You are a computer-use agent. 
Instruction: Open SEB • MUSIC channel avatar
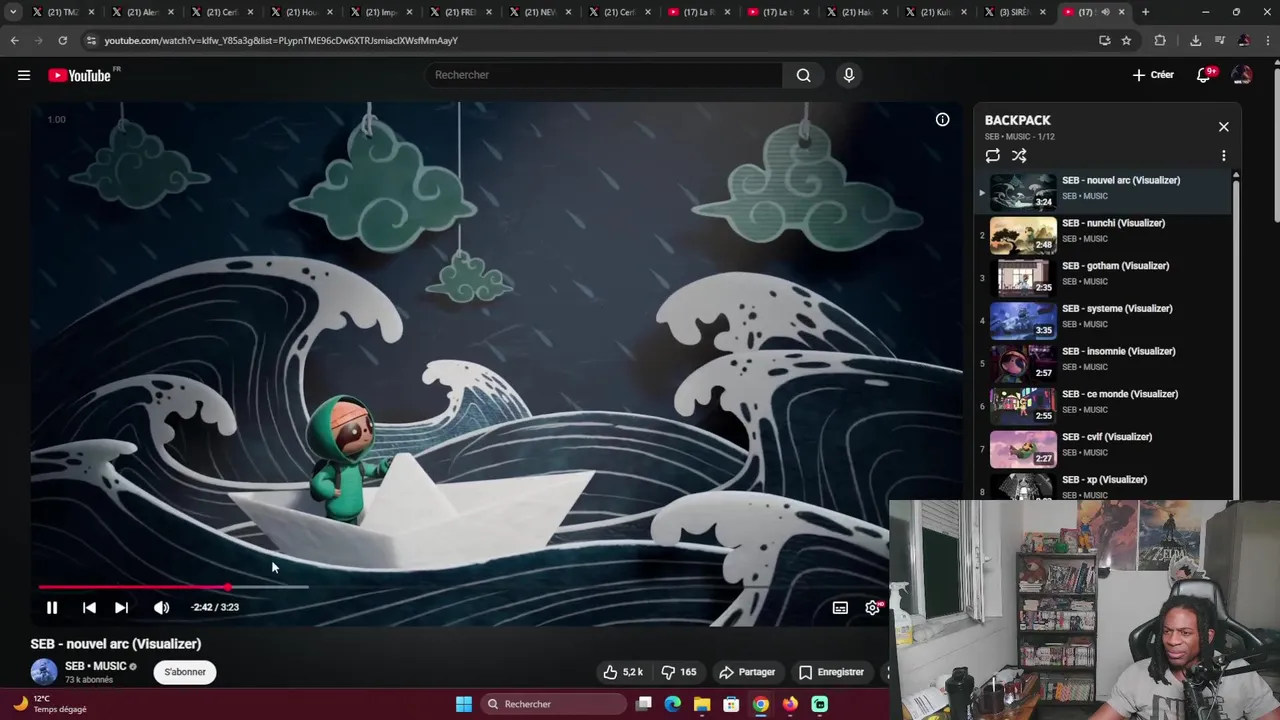[44, 672]
